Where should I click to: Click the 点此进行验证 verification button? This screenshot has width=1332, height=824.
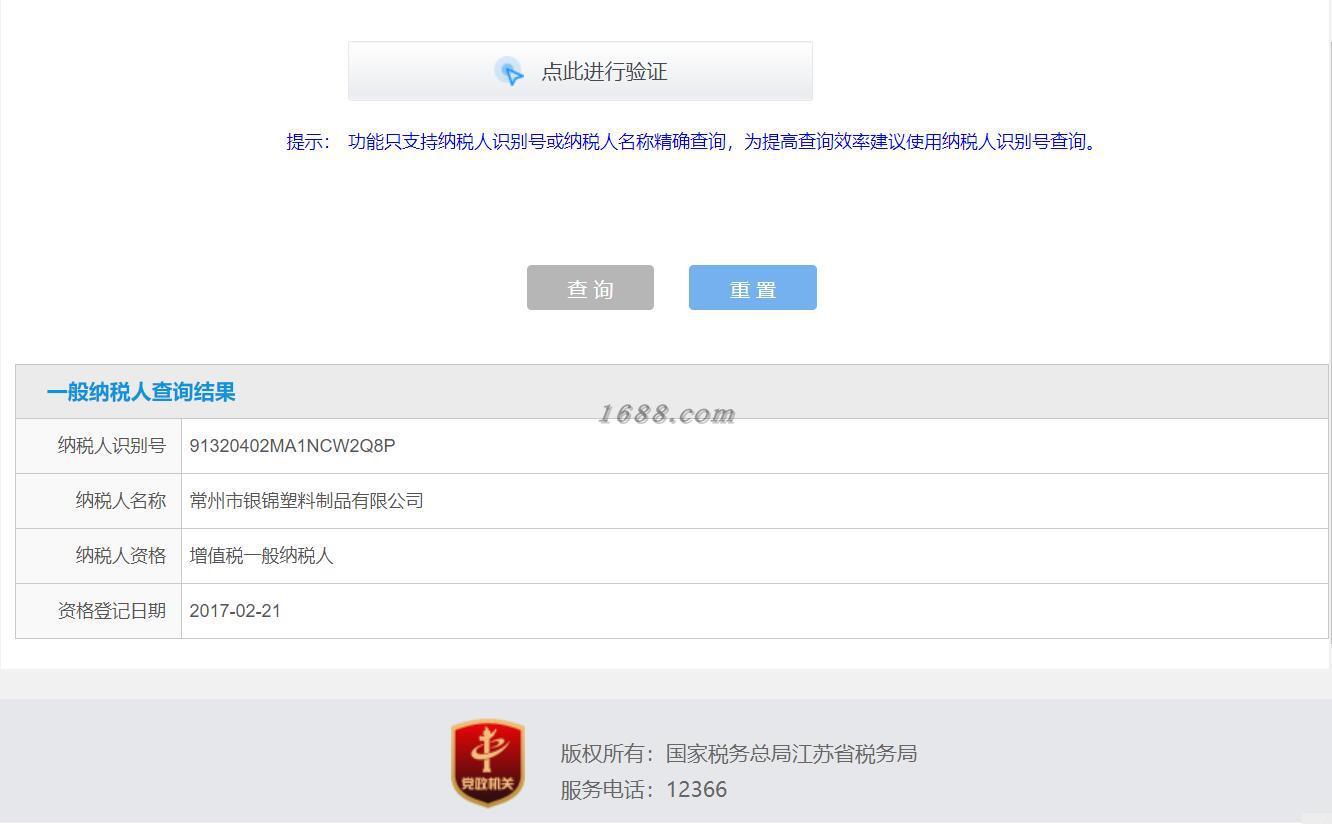pyautogui.click(x=580, y=71)
